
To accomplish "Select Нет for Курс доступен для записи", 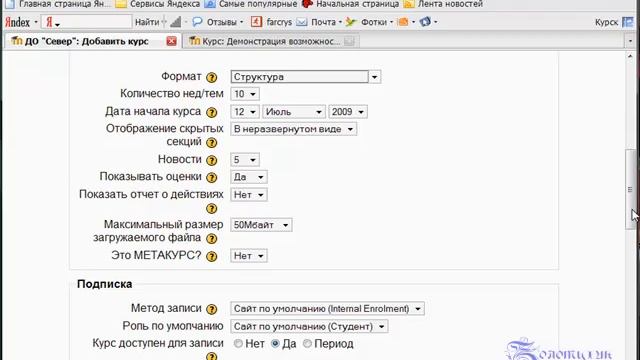I will click(x=238, y=344).
